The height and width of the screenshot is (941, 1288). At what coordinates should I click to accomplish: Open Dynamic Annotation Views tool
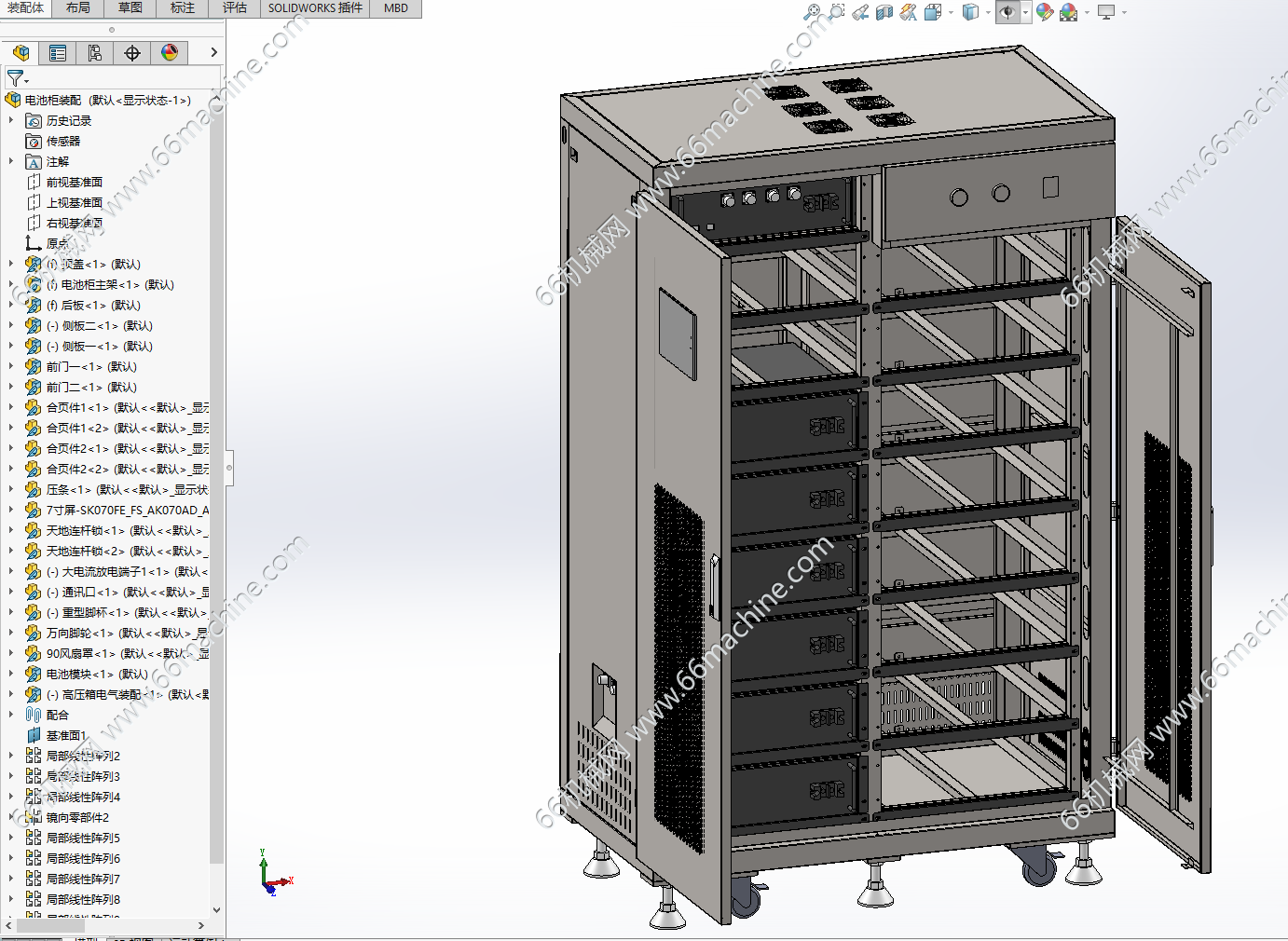tap(908, 12)
